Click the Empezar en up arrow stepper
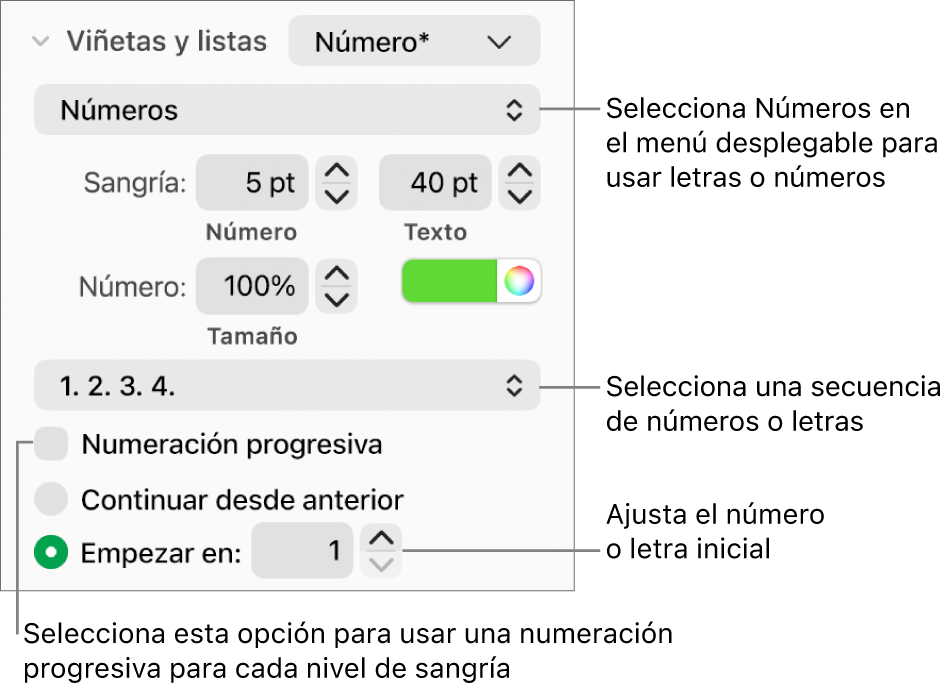Screen dimensions: 950x686 click(x=379, y=540)
